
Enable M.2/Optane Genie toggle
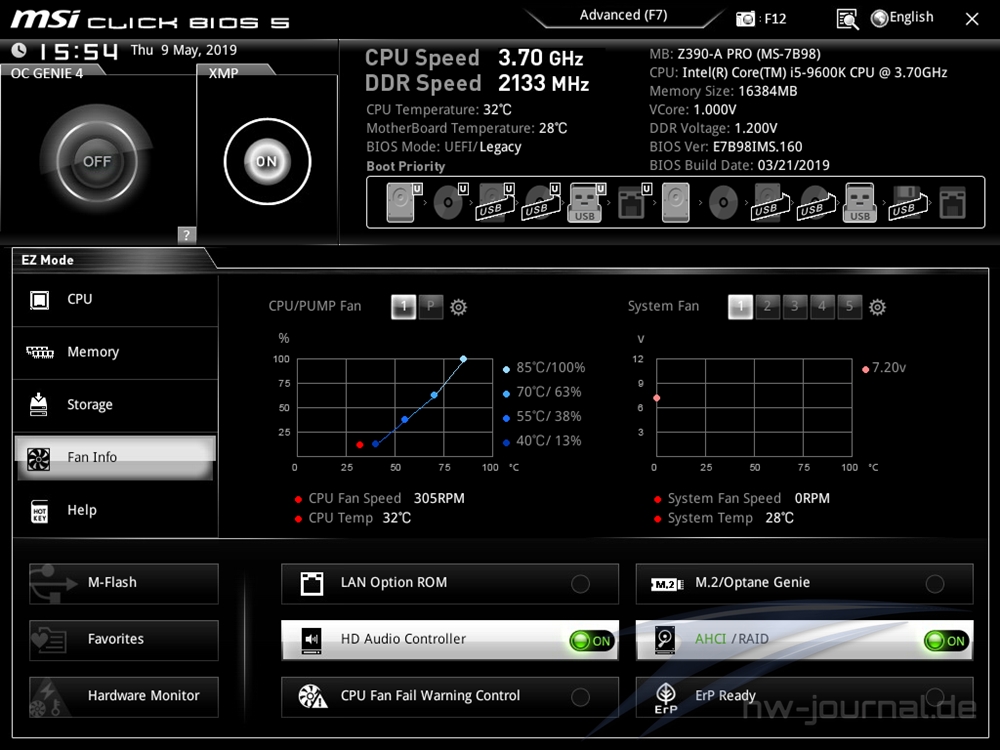tap(935, 584)
